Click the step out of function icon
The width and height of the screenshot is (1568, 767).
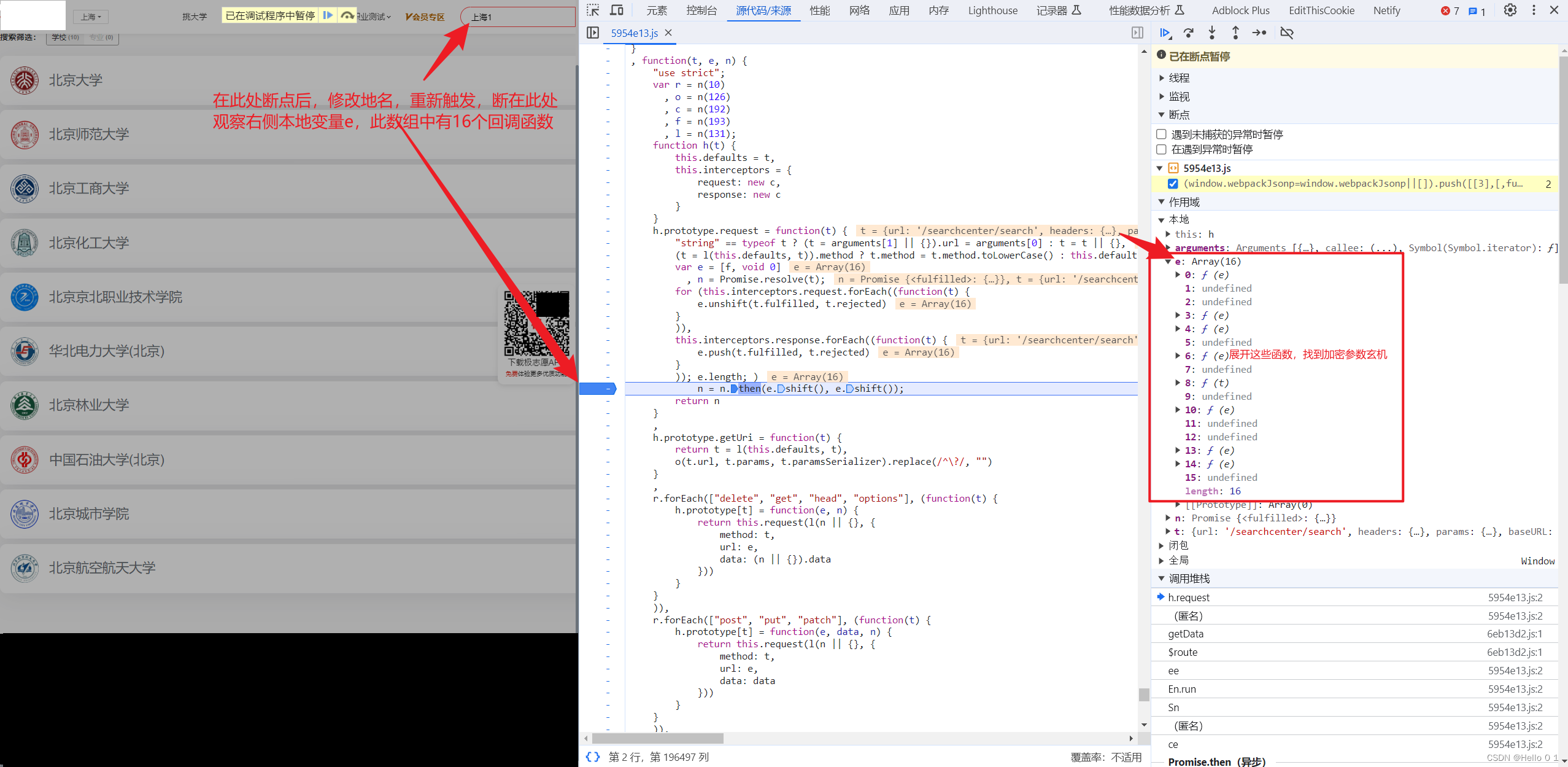[1235, 33]
